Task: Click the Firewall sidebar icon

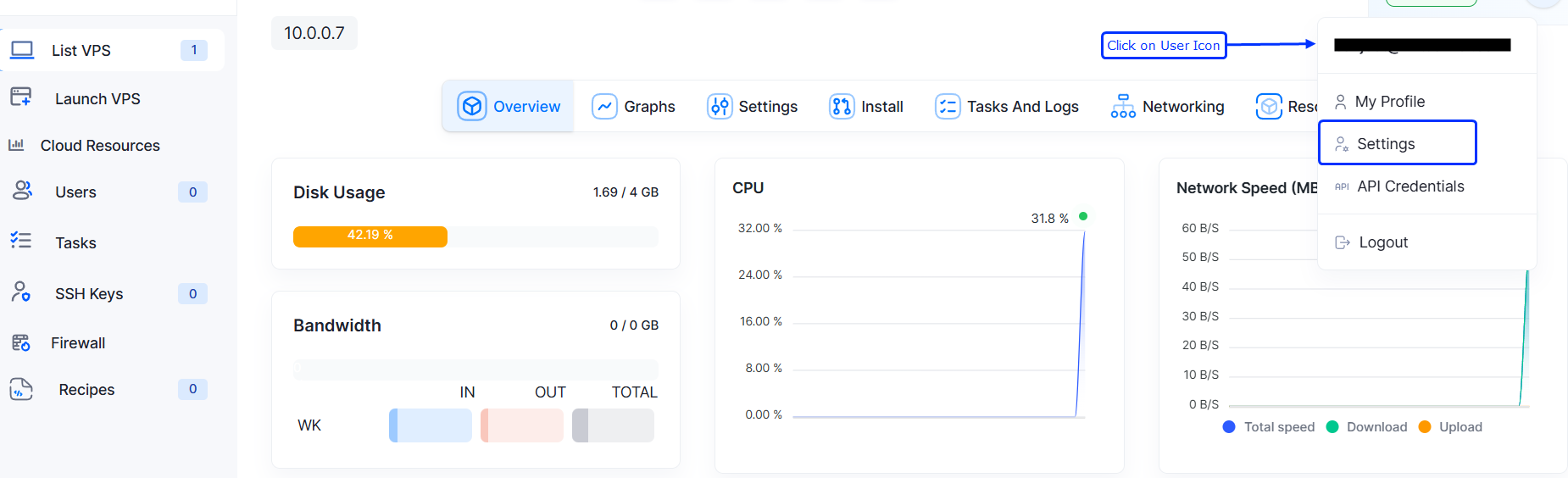Action: [21, 342]
